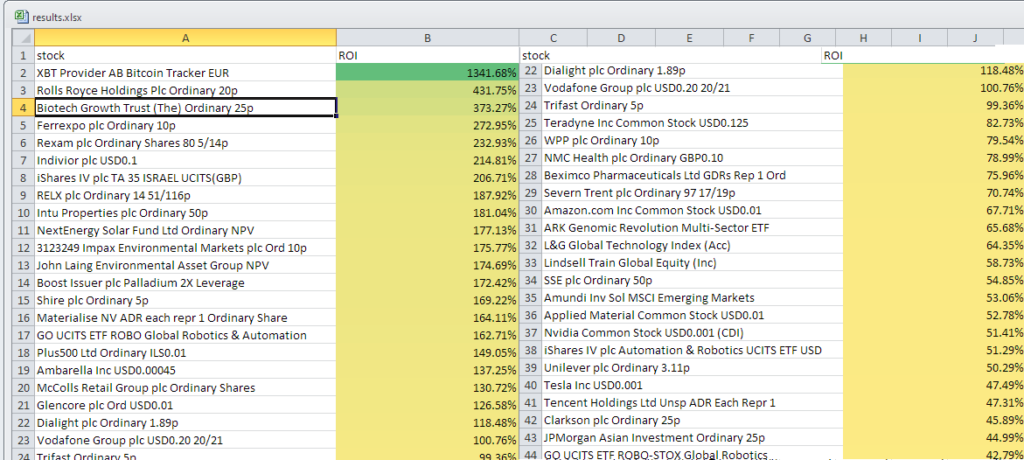Select the Amazon.com Inc Common Stock cell
This screenshot has width=1024, height=460.
692,210
